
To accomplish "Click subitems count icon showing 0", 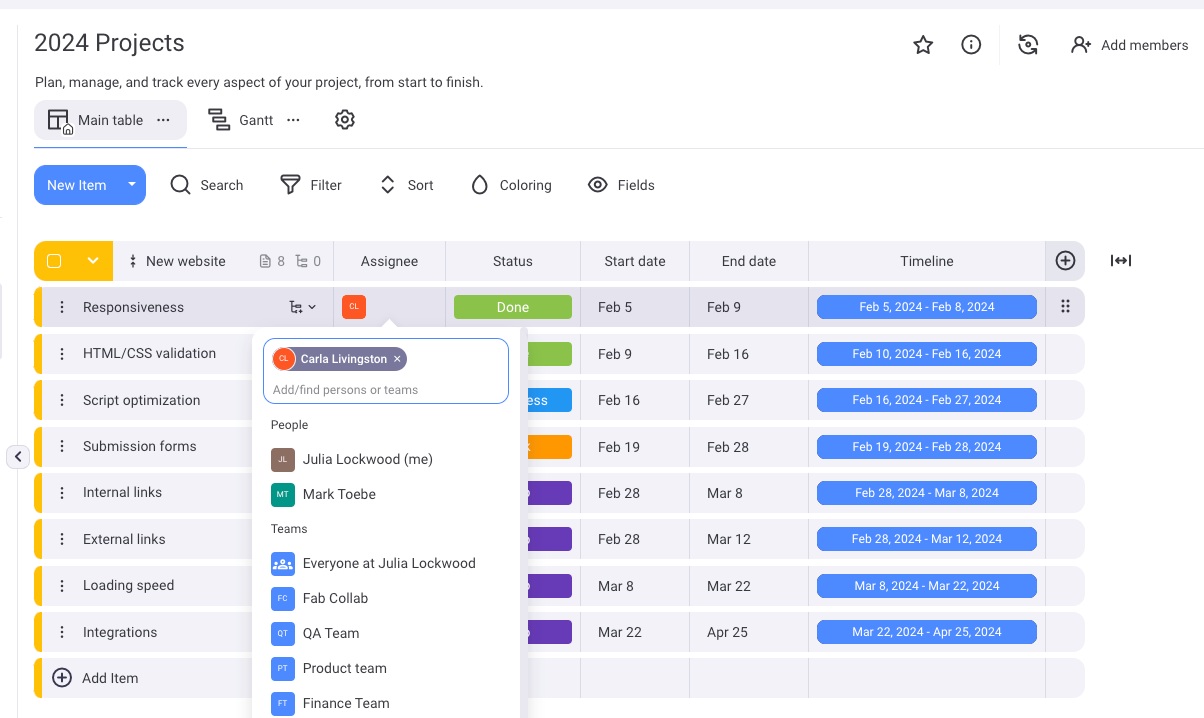I will click(x=308, y=261).
